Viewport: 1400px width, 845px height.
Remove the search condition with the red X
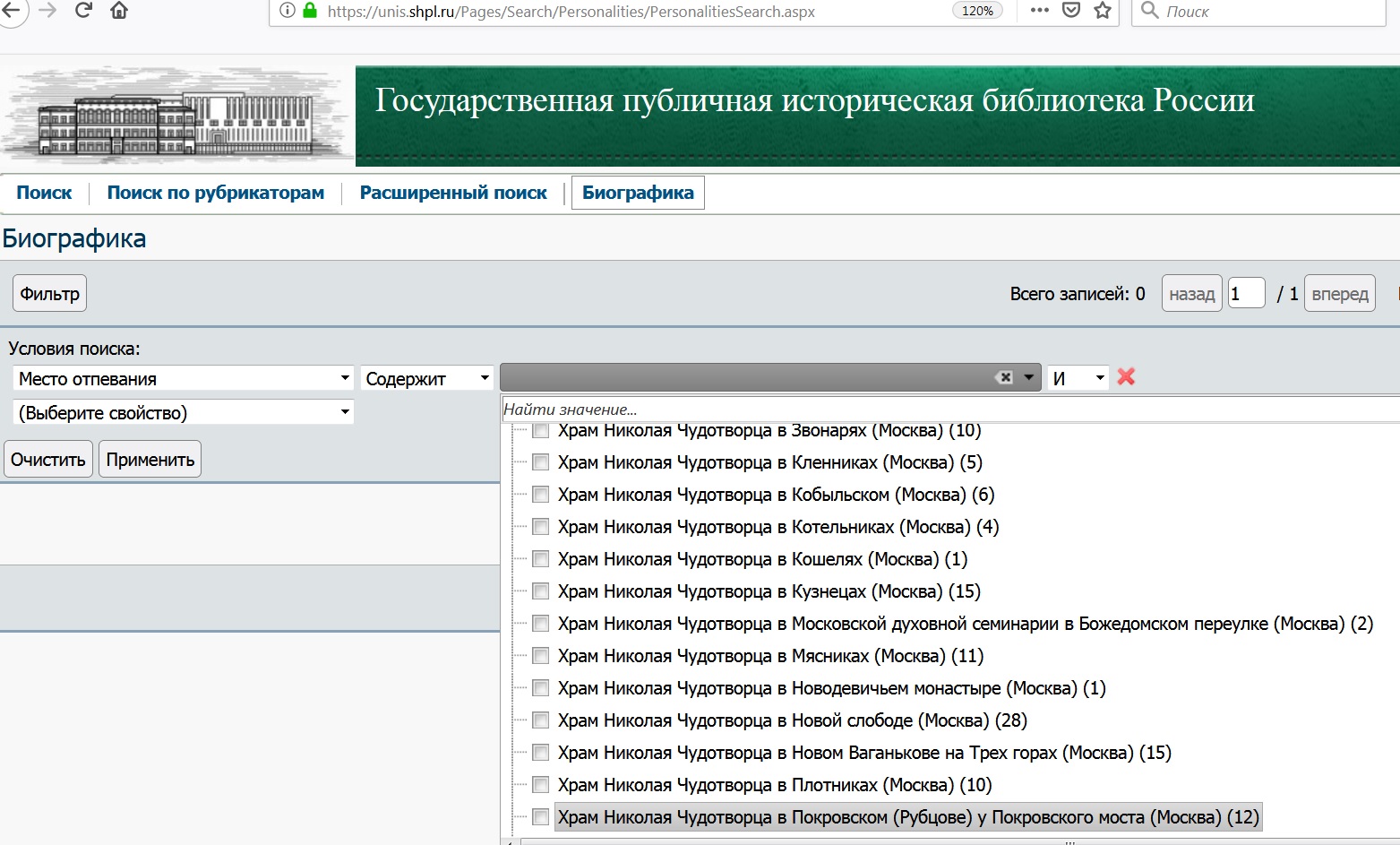tap(1126, 377)
